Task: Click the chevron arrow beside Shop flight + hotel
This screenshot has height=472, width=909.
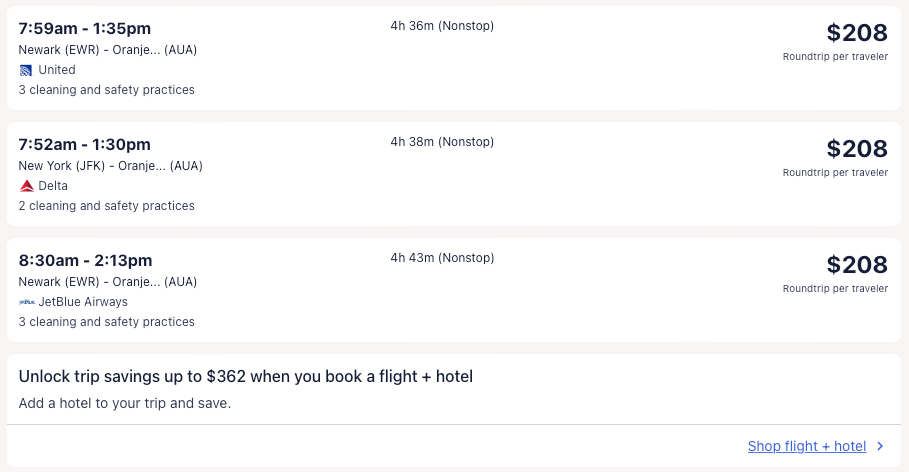Action: click(880, 447)
